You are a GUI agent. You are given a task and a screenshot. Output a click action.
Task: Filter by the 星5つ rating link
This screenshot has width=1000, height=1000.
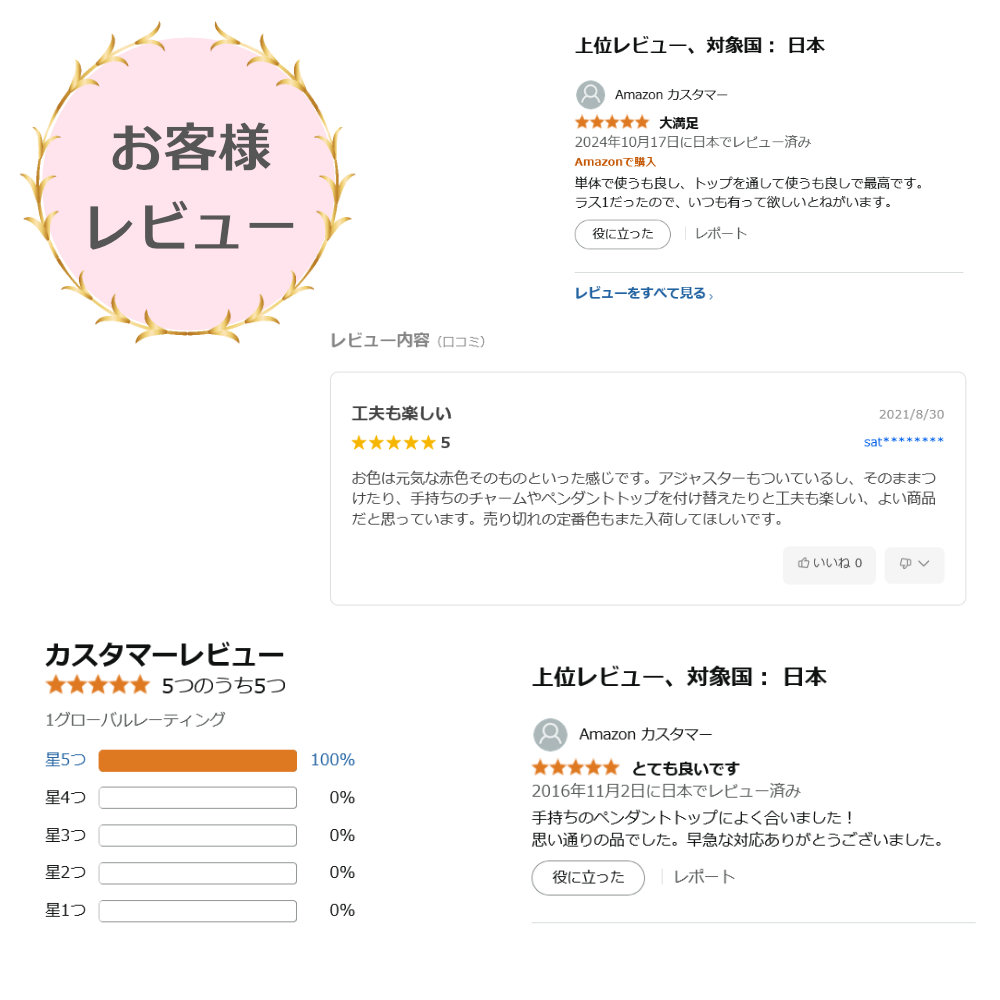coord(65,760)
